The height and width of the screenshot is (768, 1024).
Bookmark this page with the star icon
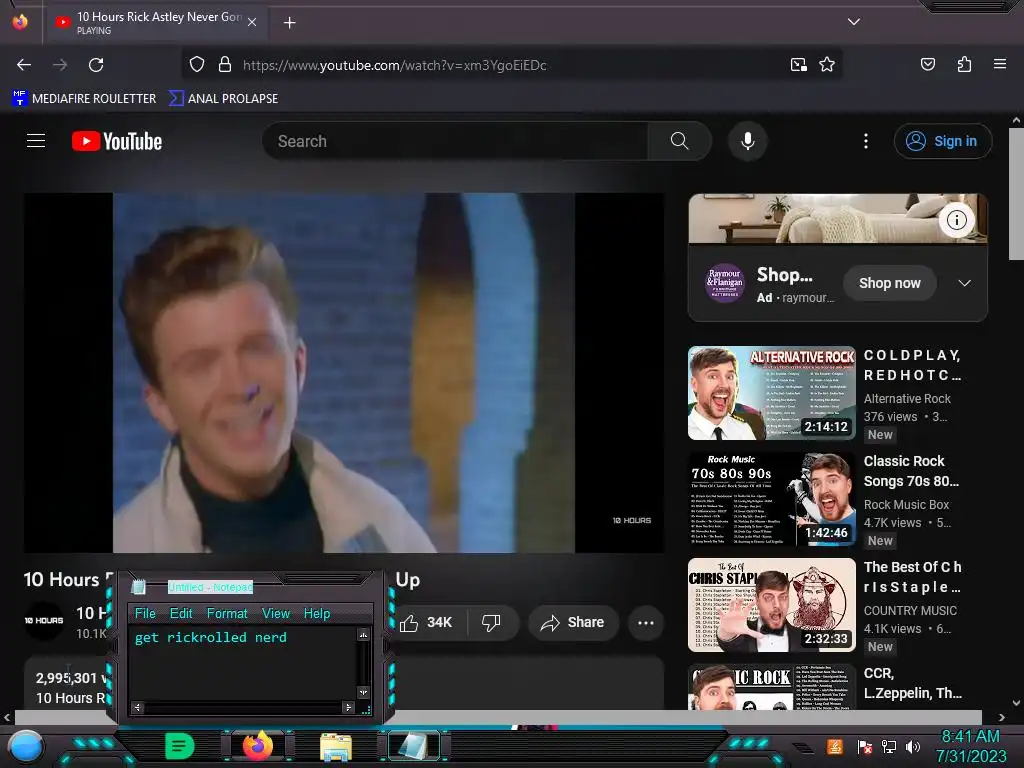pyautogui.click(x=827, y=65)
